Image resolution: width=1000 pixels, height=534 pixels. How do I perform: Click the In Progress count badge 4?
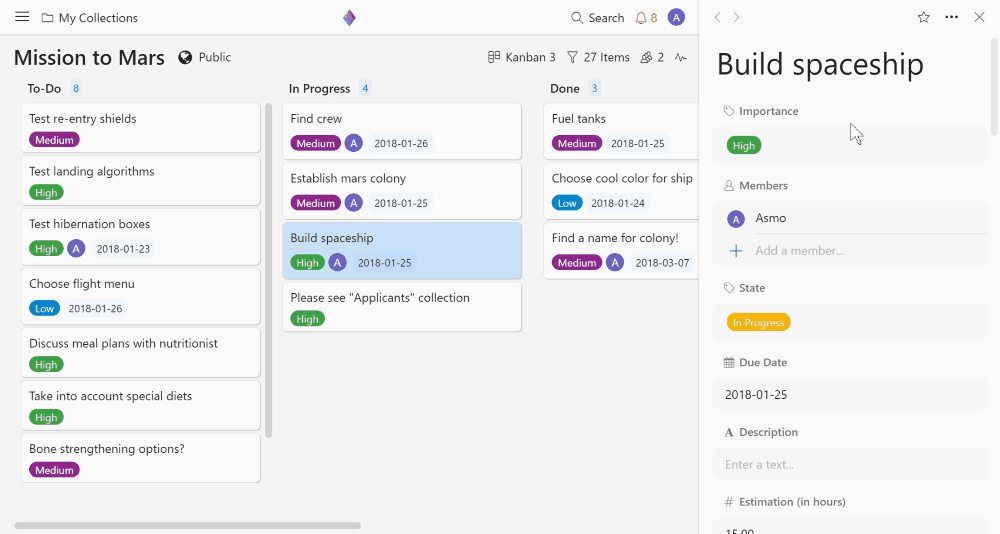coord(365,89)
